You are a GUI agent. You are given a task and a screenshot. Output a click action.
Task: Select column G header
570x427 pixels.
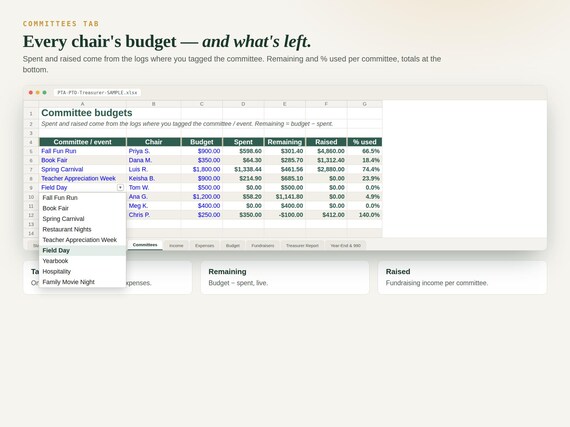tap(365, 104)
